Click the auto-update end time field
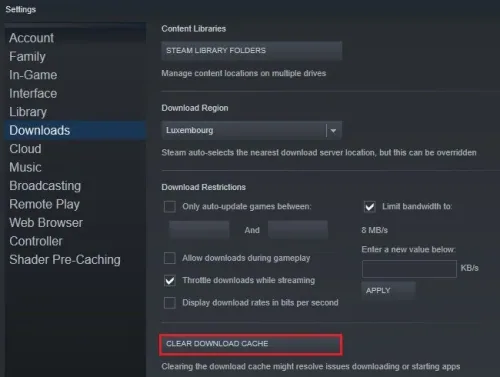Screen dimensions: 500x377 (x=298, y=230)
